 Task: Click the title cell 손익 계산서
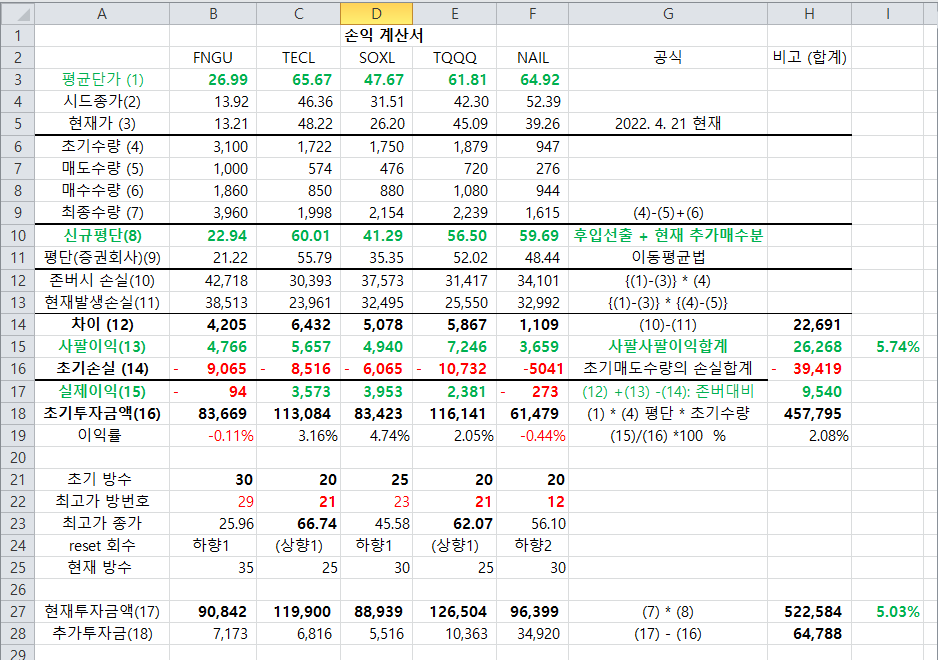coord(383,35)
